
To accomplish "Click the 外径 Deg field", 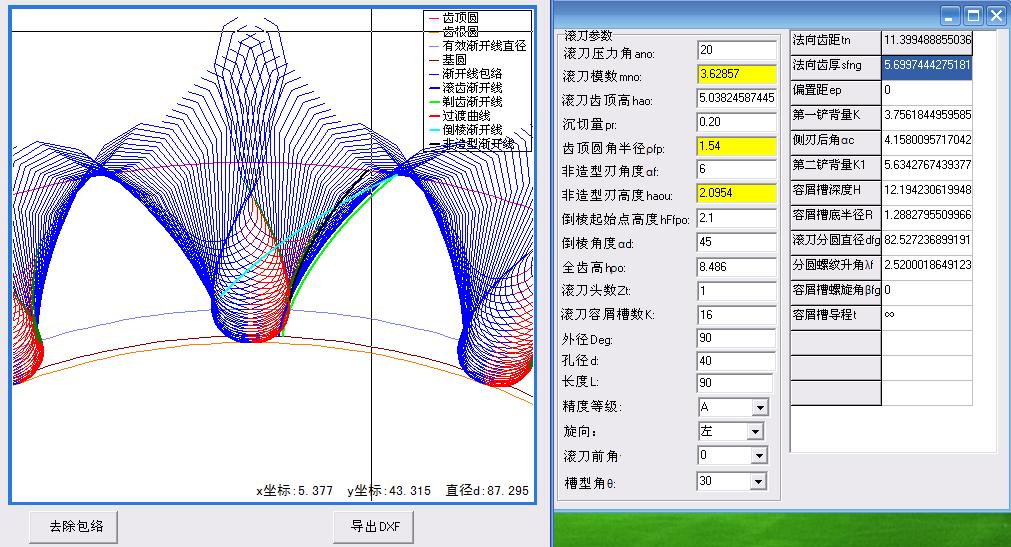I will 736,339.
